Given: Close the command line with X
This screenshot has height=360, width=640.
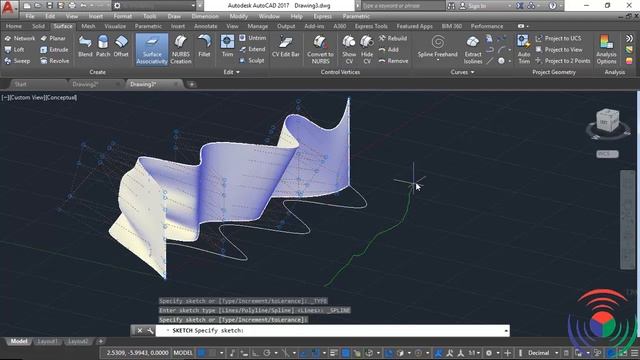Looking at the screenshot, I should pos(140,331).
